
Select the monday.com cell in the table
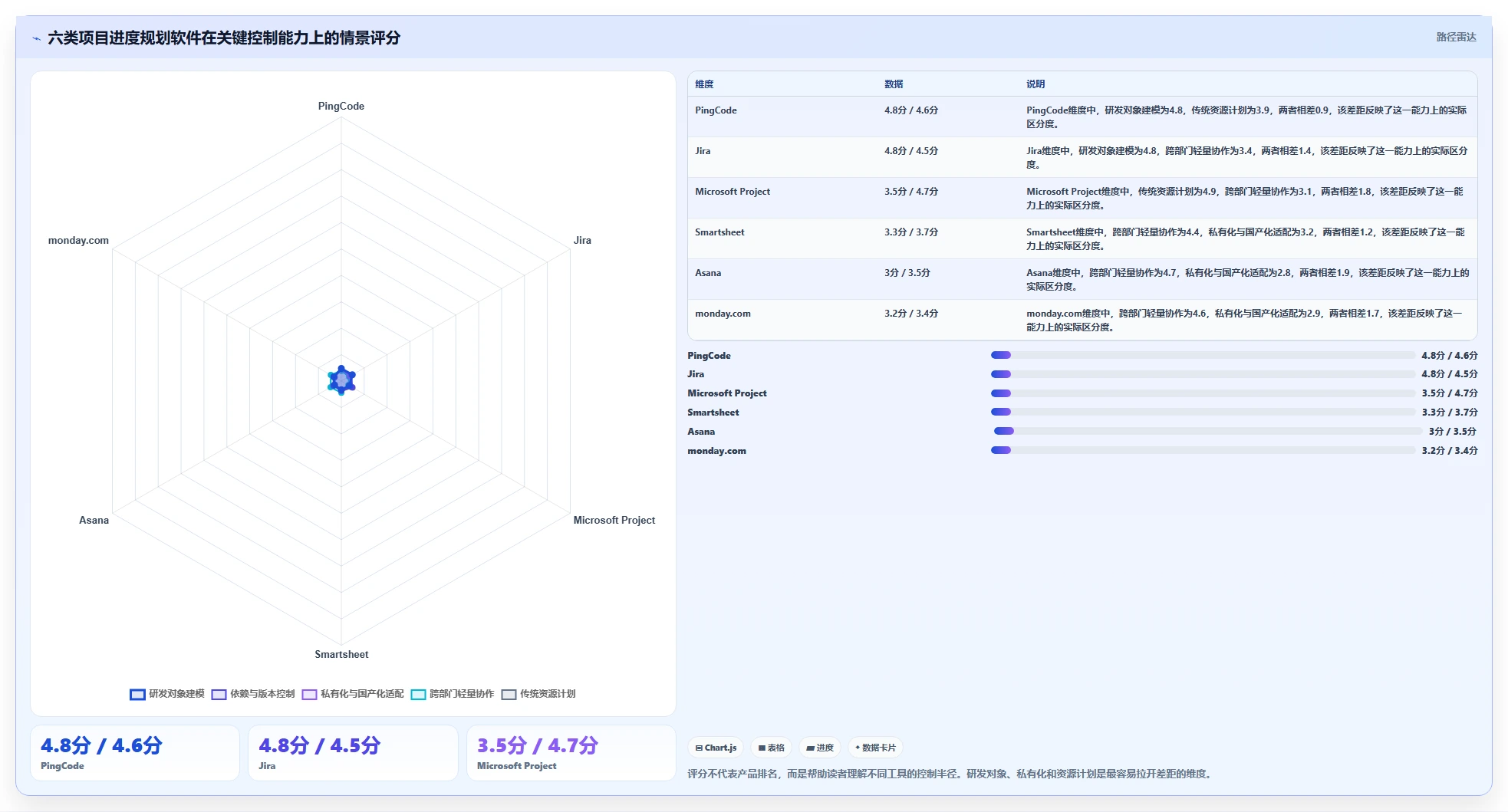click(x=782, y=320)
